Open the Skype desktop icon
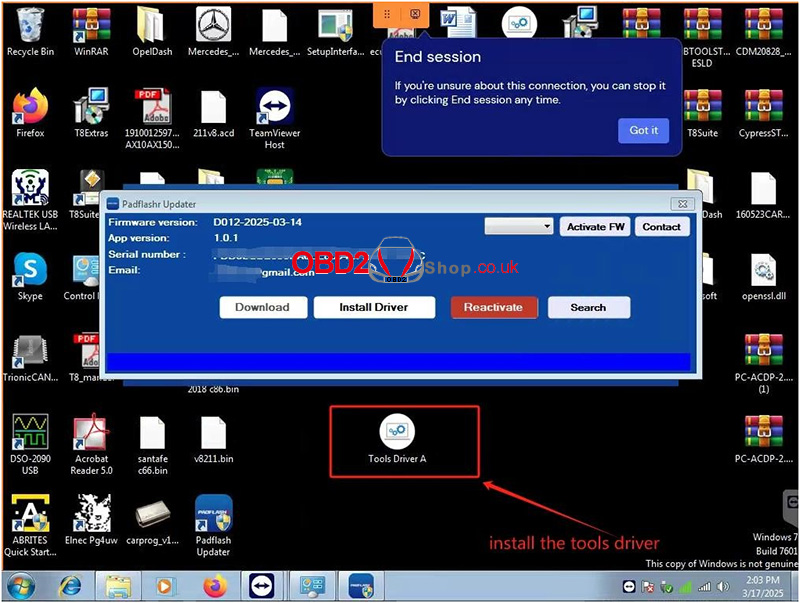 [30, 270]
